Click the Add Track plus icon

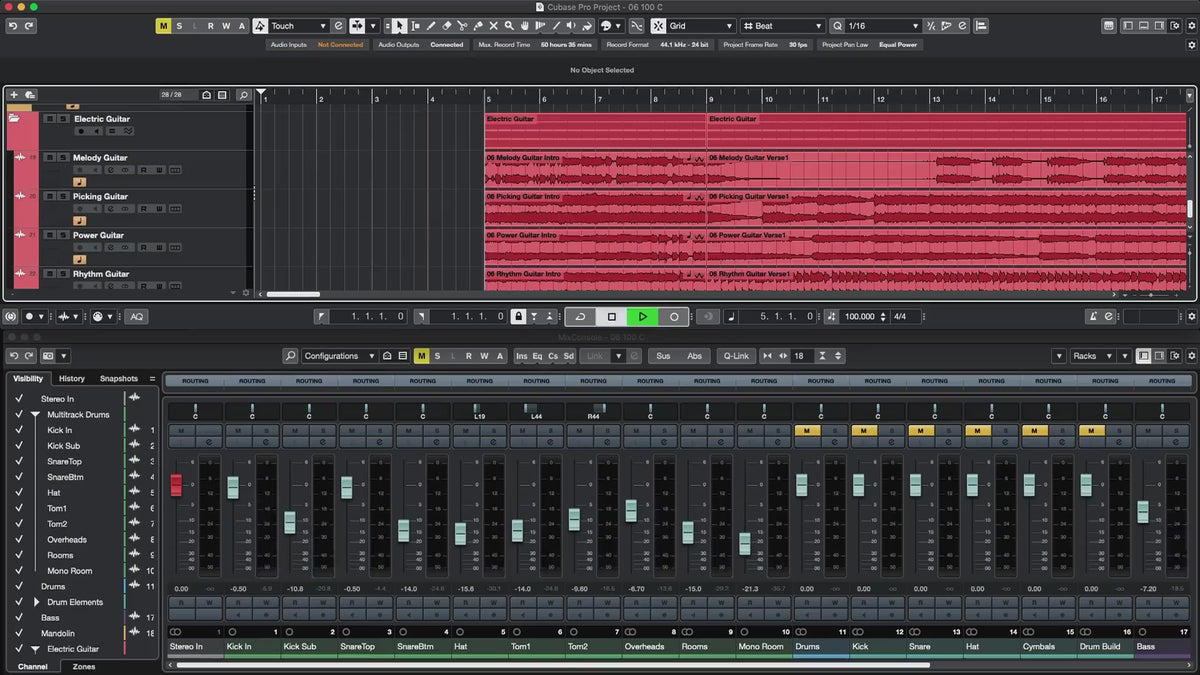click(14, 95)
